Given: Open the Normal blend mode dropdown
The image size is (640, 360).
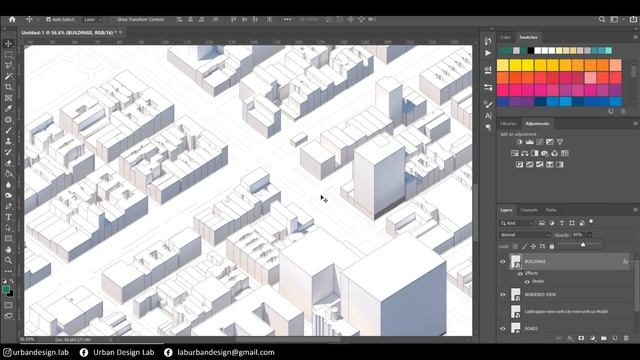Looking at the screenshot, I should (x=525, y=235).
